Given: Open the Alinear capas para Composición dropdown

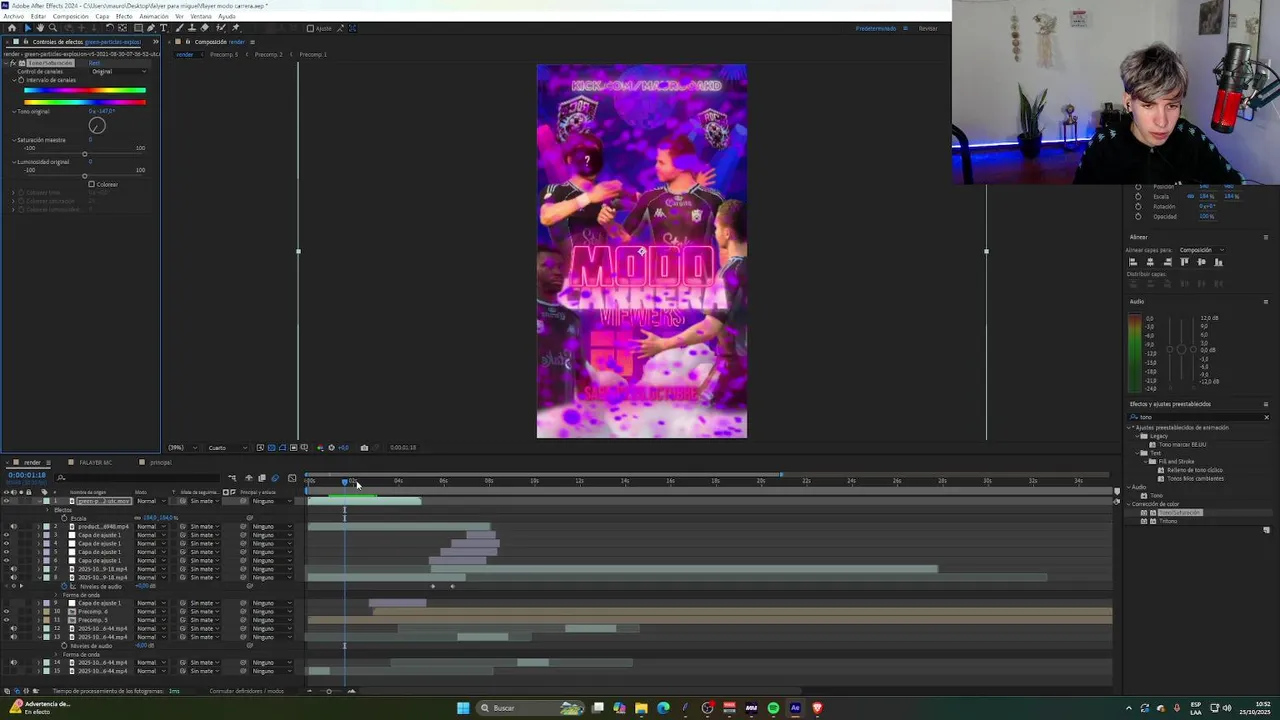Looking at the screenshot, I should tap(1202, 250).
